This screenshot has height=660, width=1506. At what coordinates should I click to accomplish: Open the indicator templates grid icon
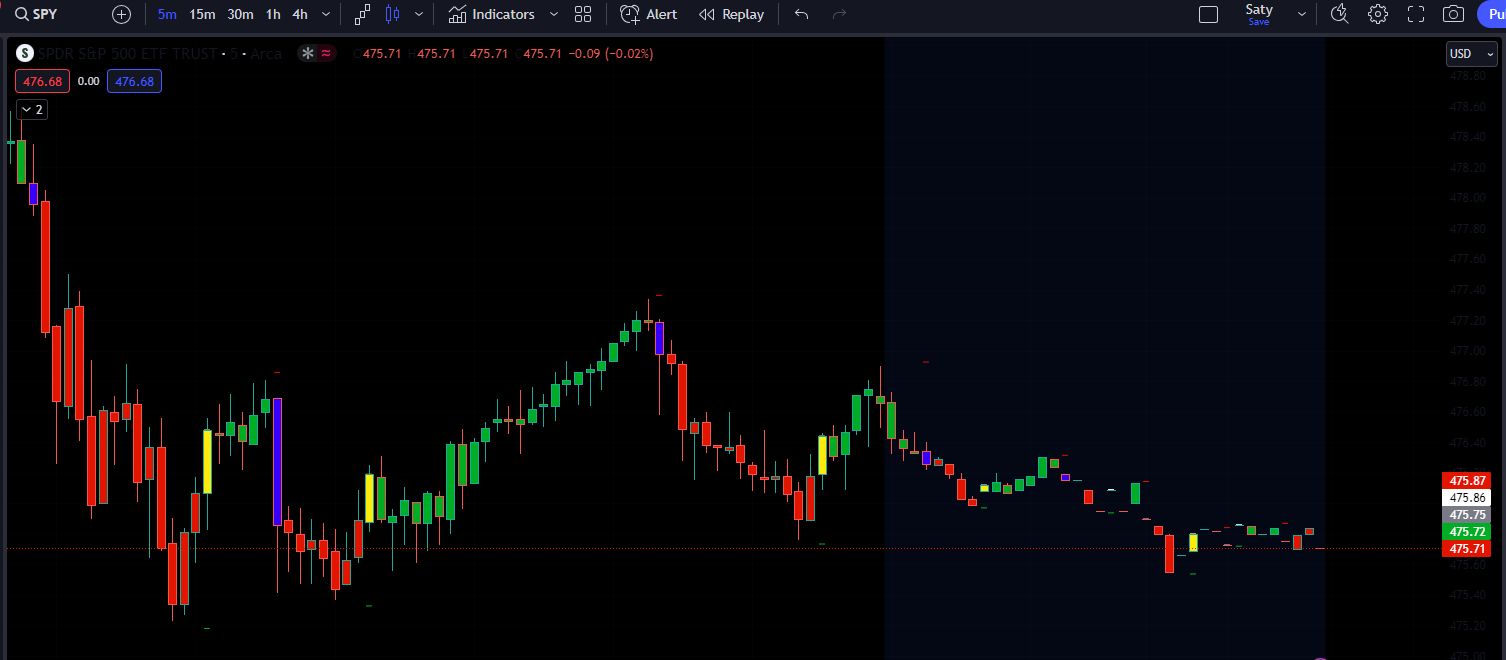583,14
